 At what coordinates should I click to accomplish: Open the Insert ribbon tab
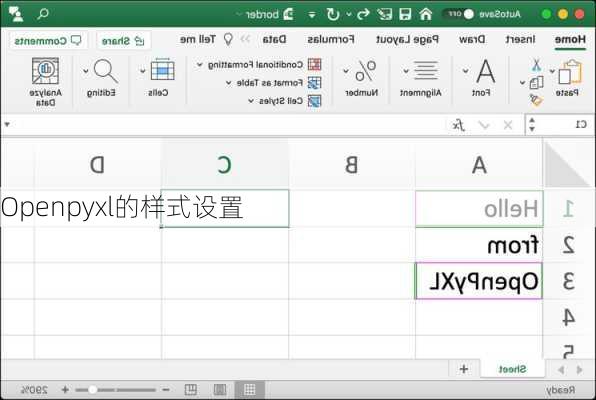[x=520, y=39]
